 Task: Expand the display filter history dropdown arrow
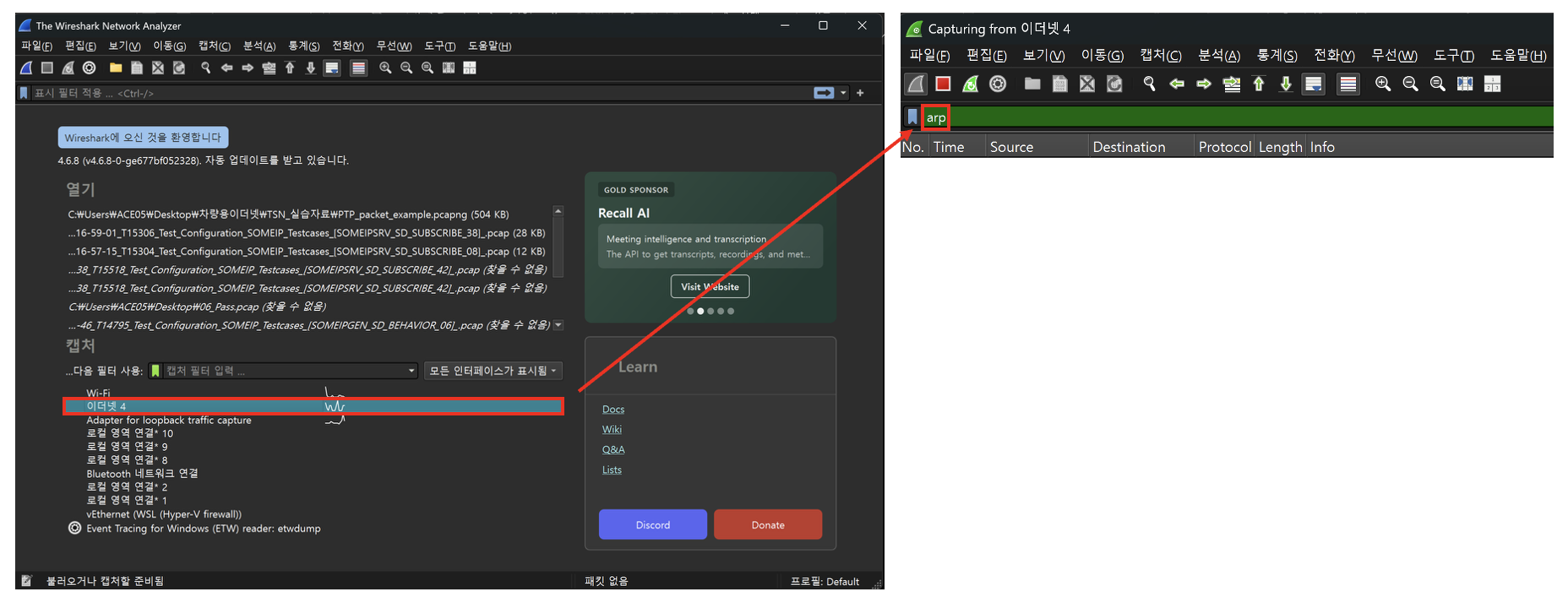(x=843, y=93)
